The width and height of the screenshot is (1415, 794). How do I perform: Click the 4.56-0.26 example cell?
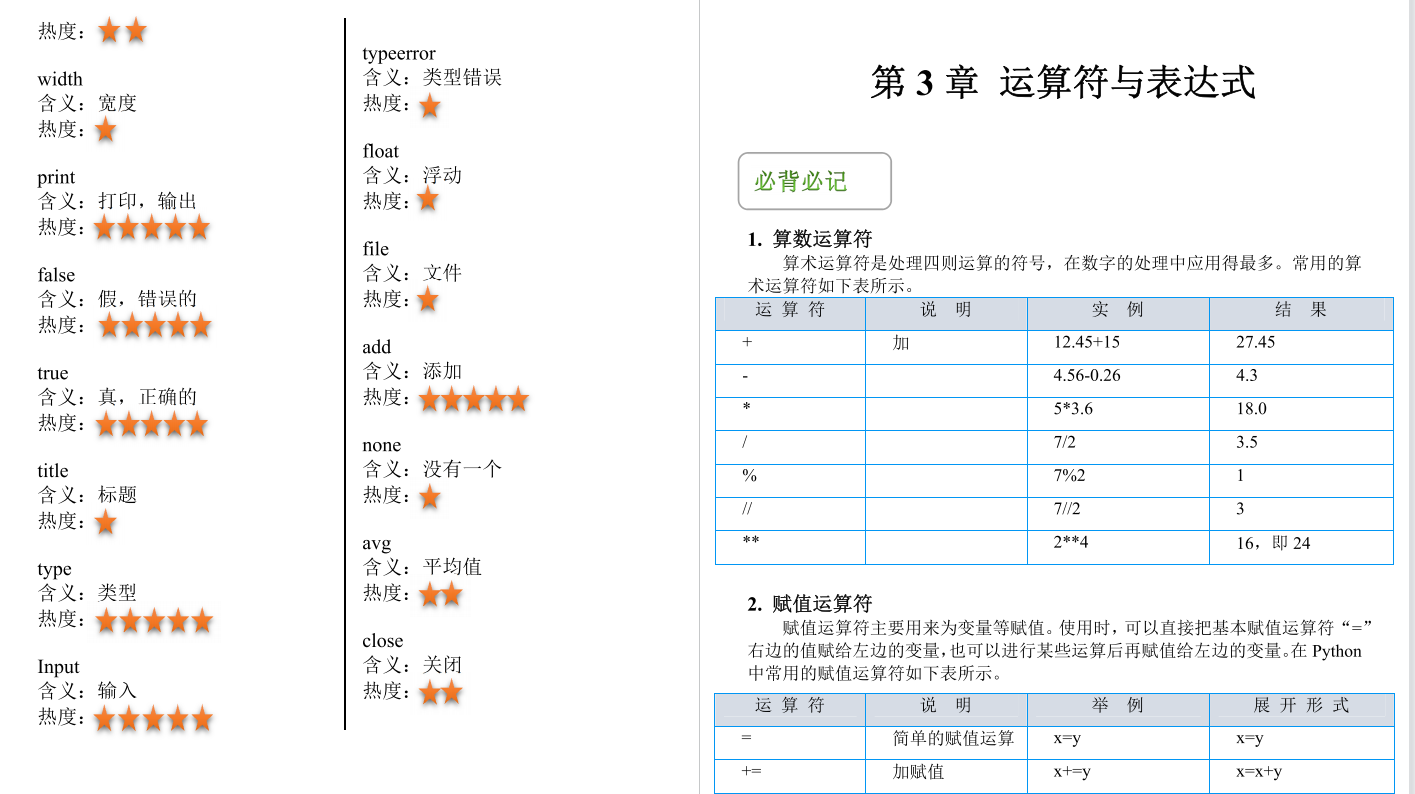coord(1118,381)
